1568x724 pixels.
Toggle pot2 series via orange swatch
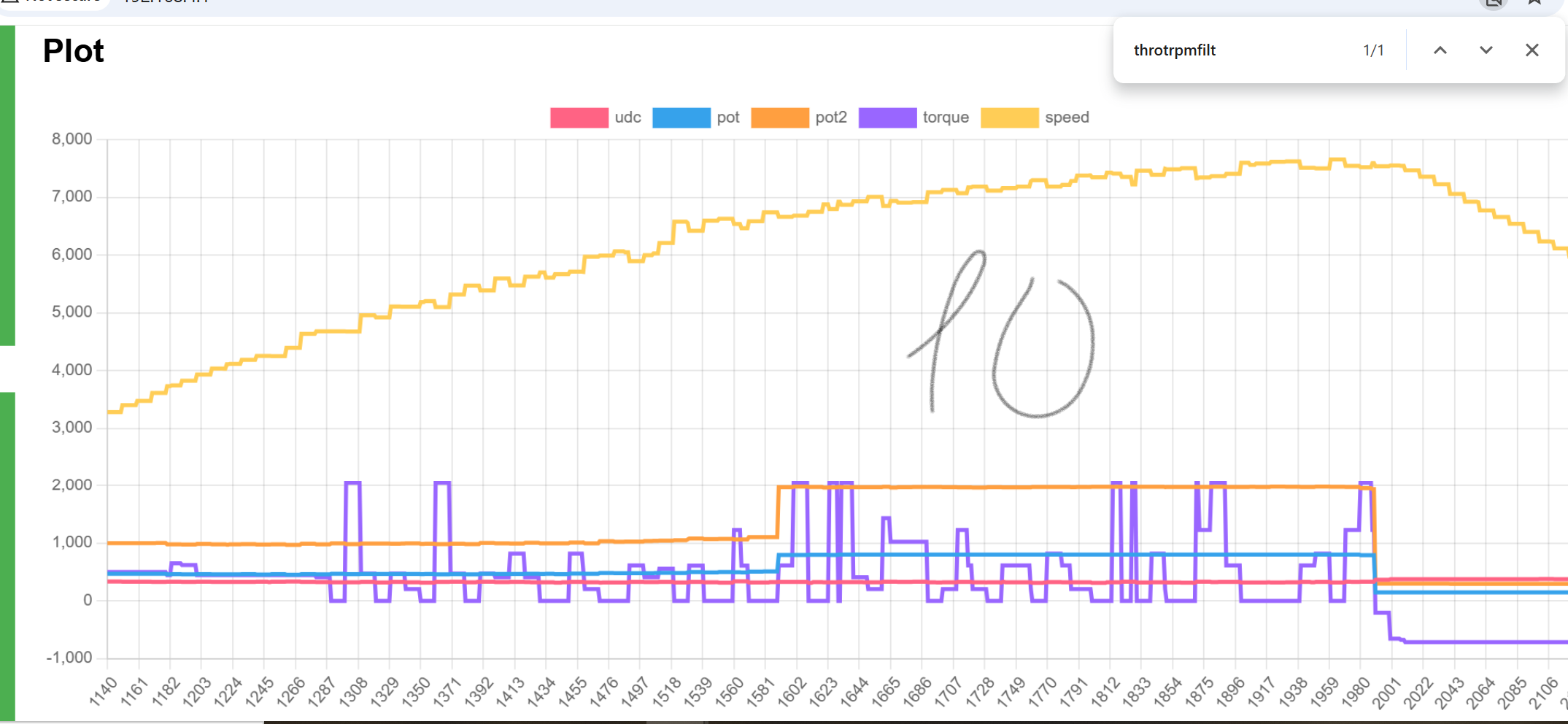779,118
